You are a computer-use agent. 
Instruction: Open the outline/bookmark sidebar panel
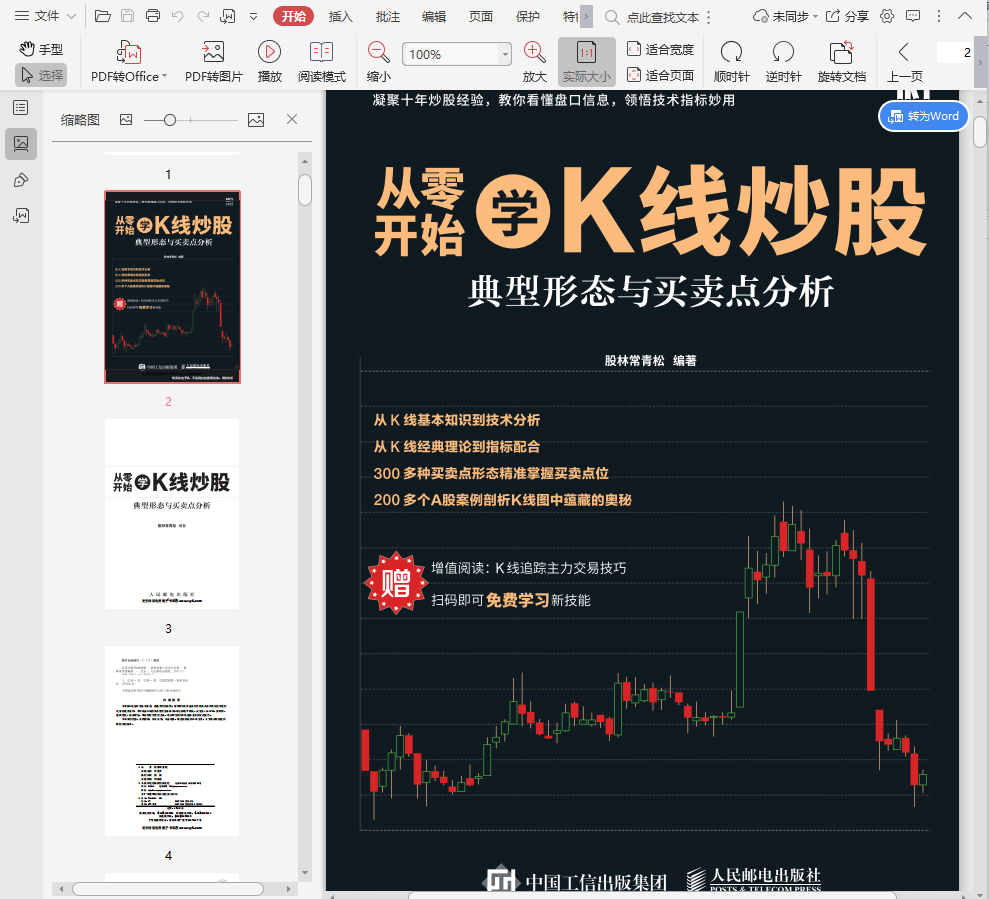coord(21,108)
